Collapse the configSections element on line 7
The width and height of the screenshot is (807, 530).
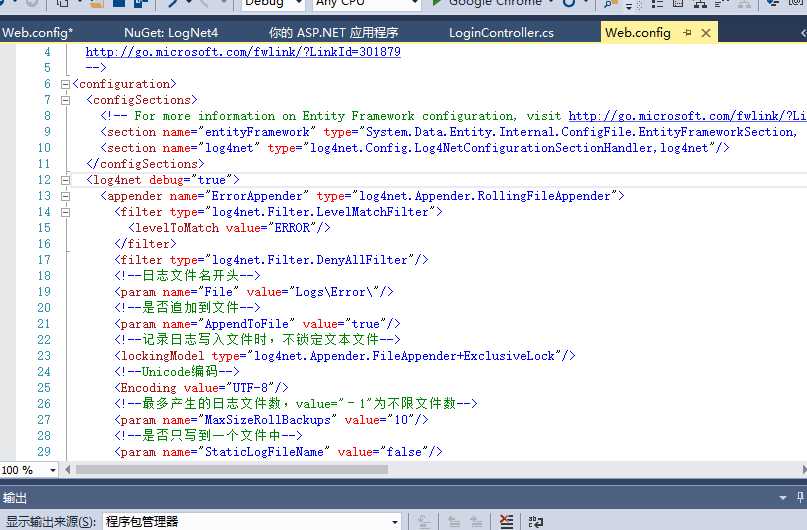click(x=65, y=100)
